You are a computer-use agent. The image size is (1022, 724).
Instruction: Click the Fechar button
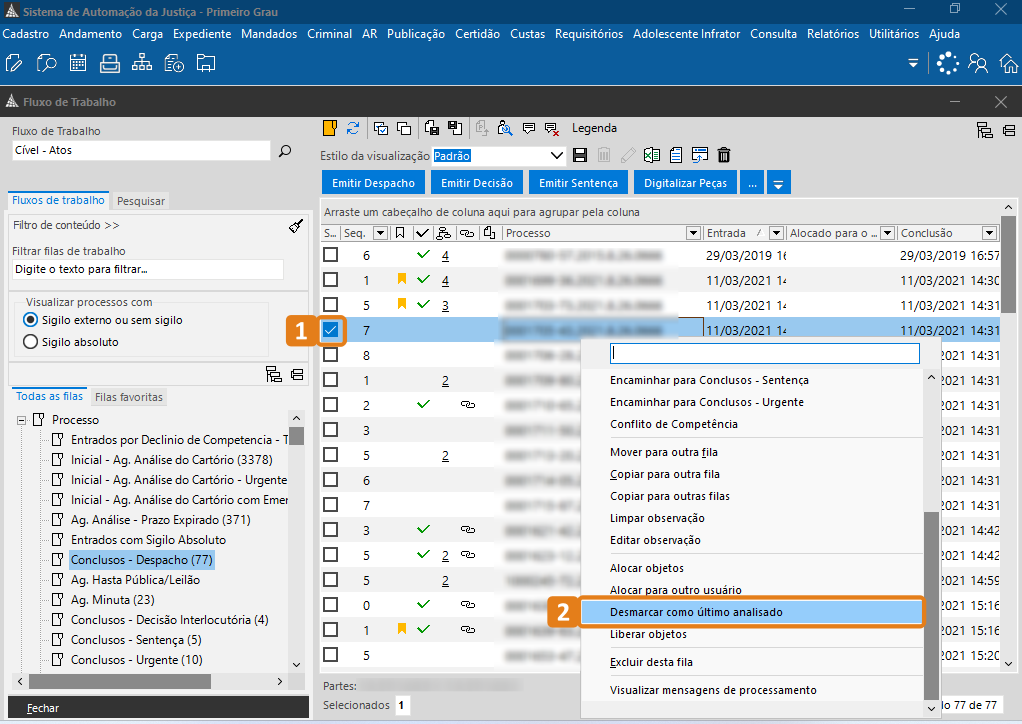158,708
